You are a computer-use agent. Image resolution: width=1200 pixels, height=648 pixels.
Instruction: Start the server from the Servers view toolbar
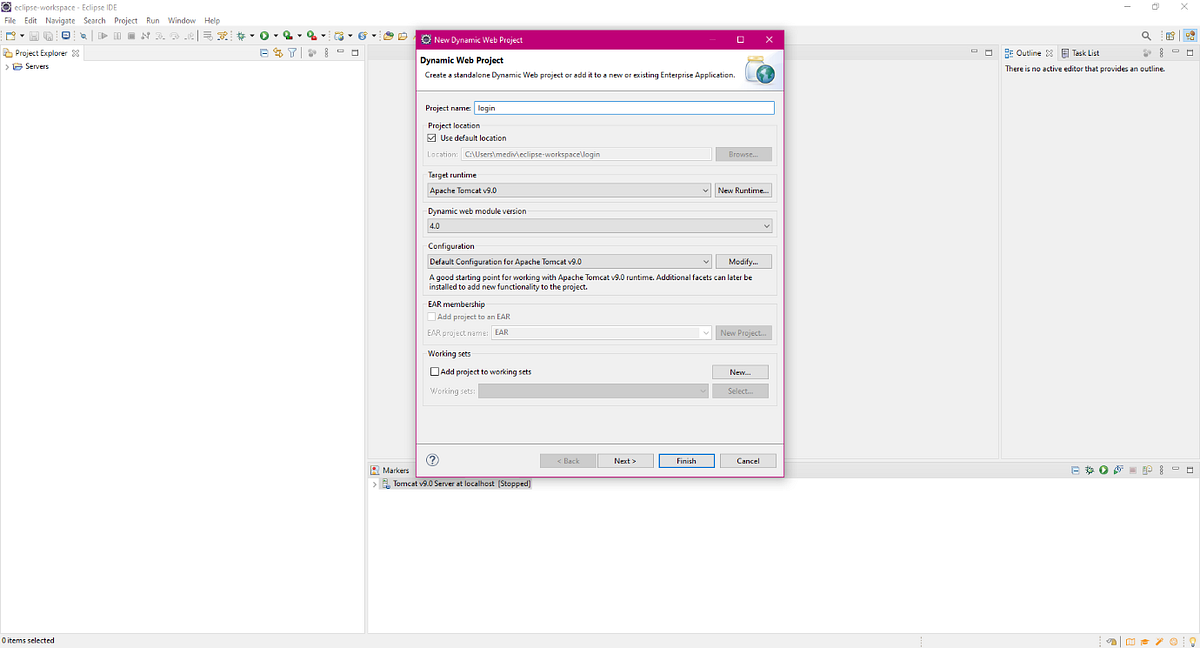(x=1103, y=469)
